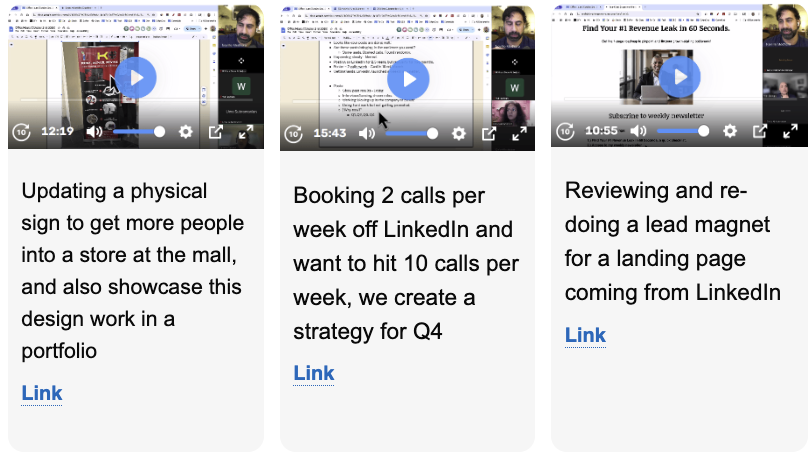Screen dimensions: 810x462
Task: Open Link under lead magnet description
Action: tap(586, 335)
